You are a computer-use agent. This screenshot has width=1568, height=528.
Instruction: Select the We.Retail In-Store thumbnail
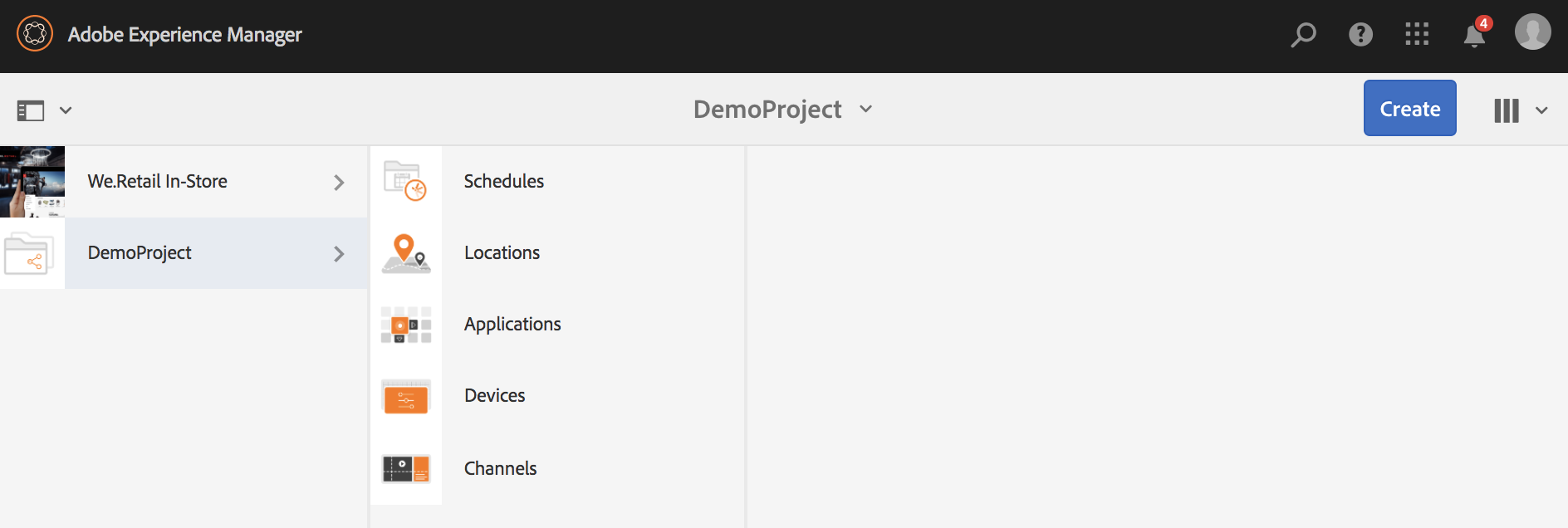point(32,182)
